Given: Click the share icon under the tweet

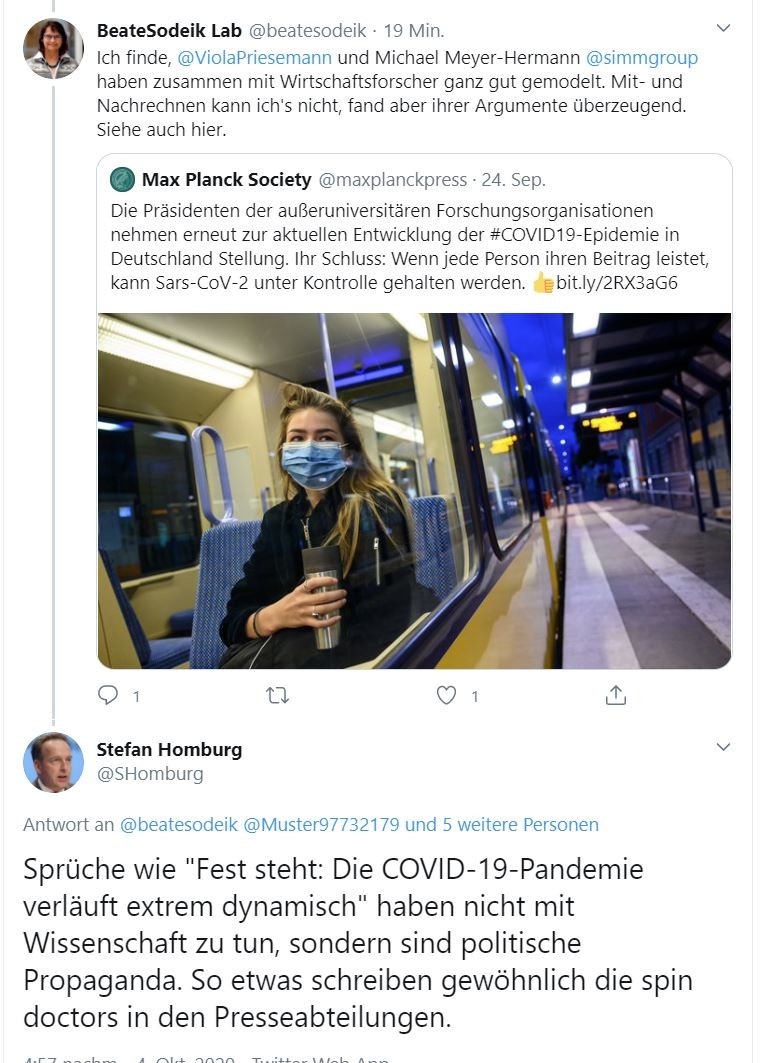Looking at the screenshot, I should coord(616,694).
